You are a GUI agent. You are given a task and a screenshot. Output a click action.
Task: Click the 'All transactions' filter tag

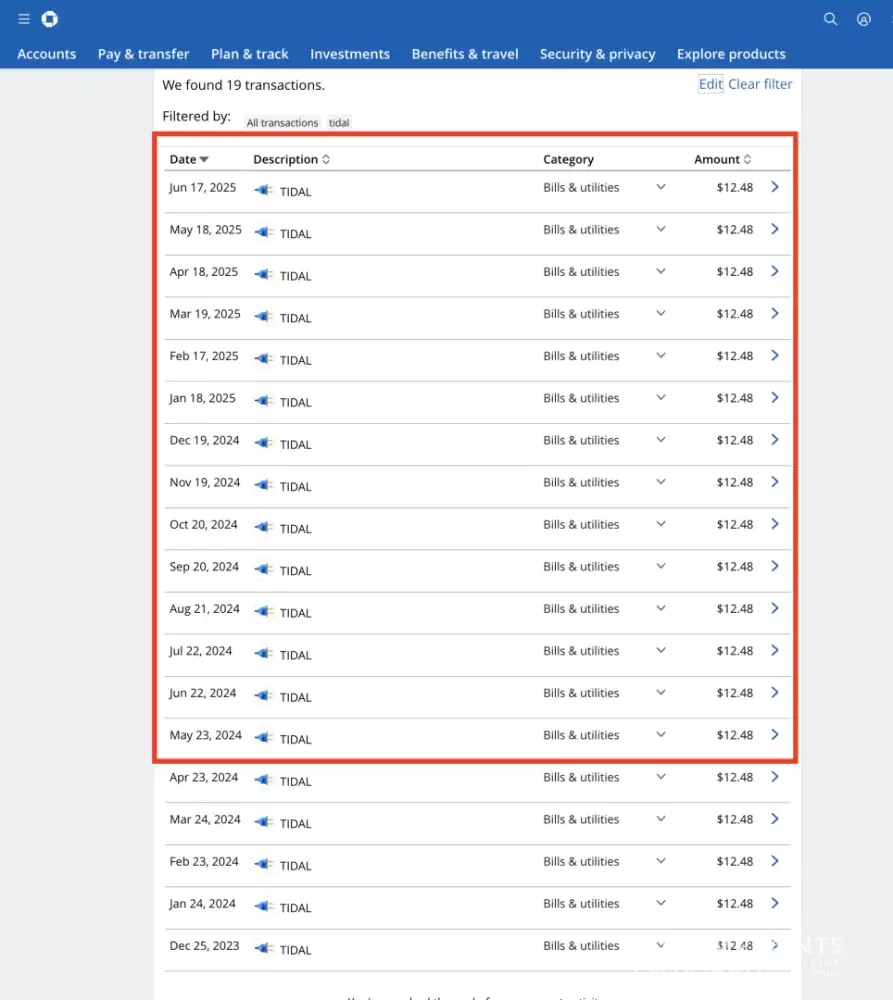tap(282, 122)
